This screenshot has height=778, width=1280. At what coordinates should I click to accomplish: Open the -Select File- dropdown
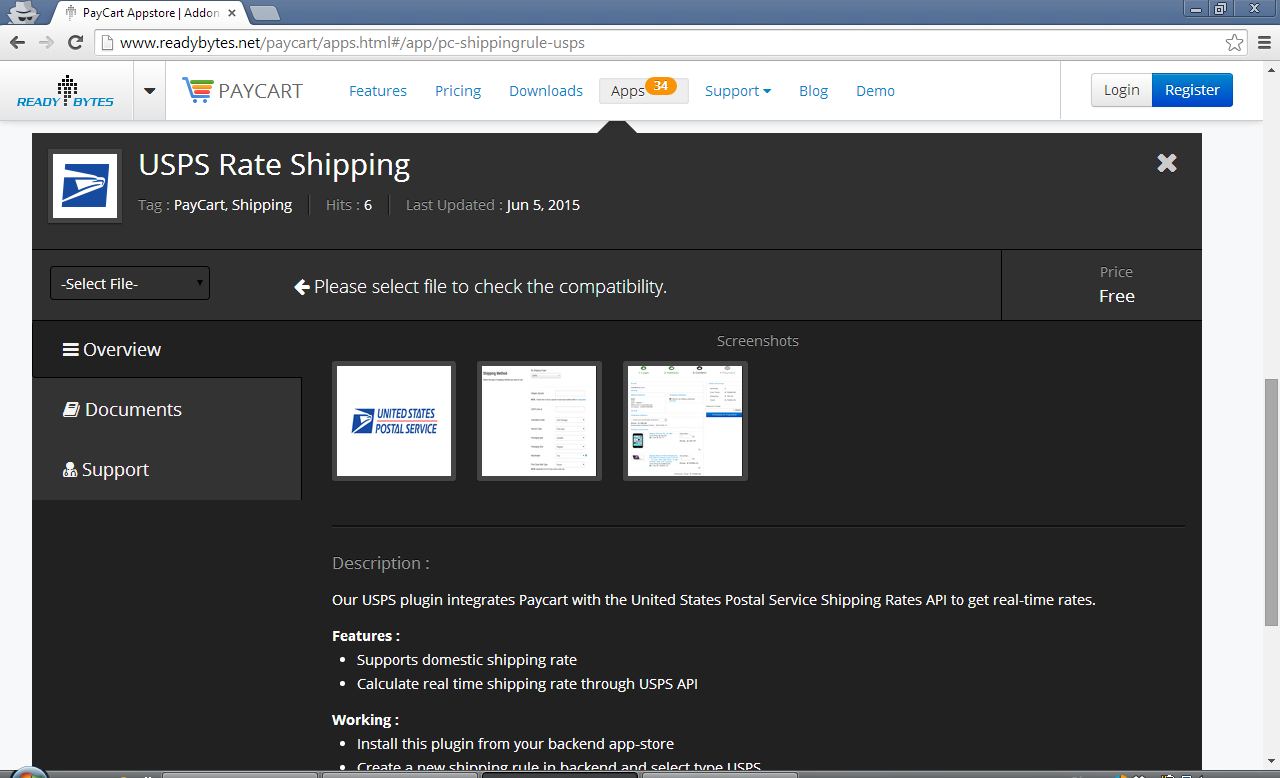coord(129,283)
